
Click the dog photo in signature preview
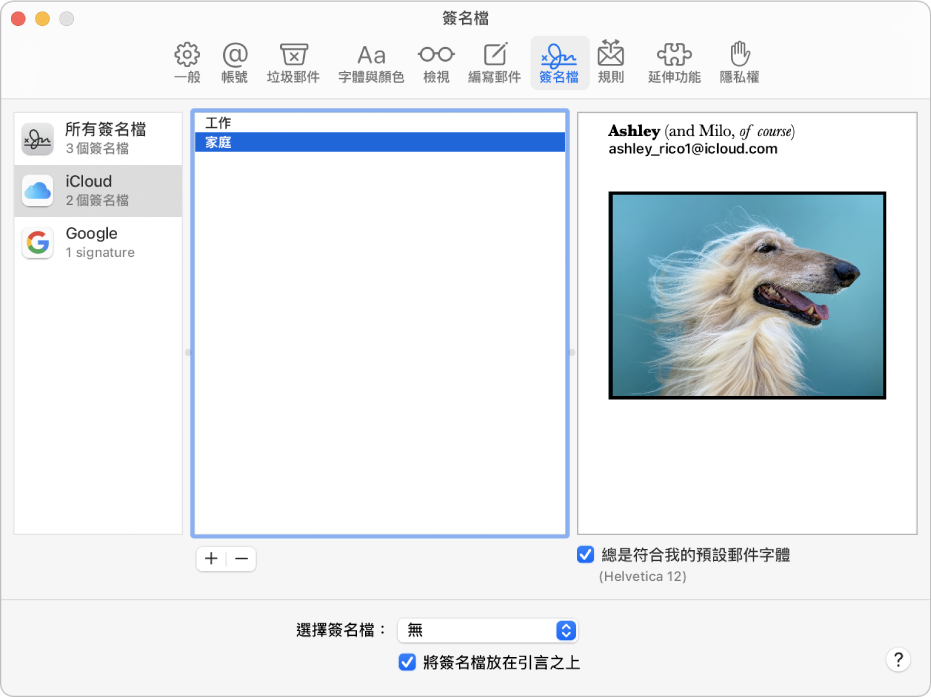747,296
